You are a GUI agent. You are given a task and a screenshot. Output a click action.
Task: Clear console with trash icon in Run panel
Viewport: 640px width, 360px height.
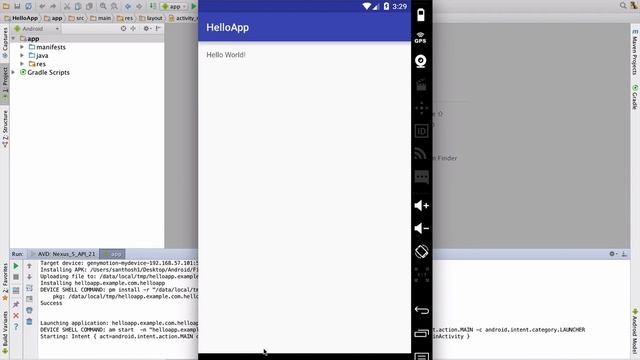click(29, 322)
